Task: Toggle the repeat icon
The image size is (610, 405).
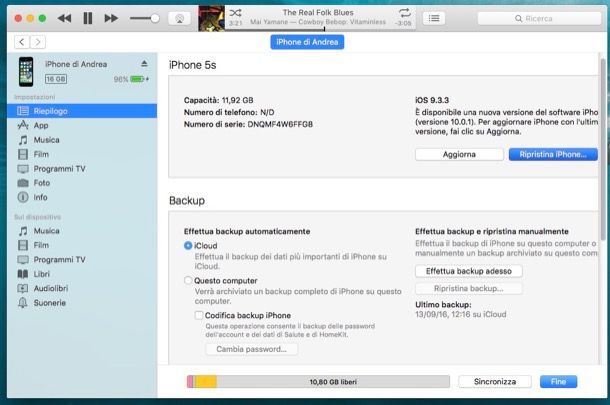Action: 405,12
